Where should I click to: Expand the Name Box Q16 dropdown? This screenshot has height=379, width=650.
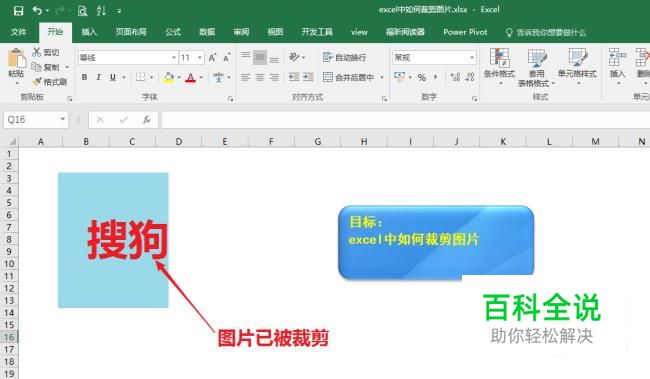click(63, 119)
